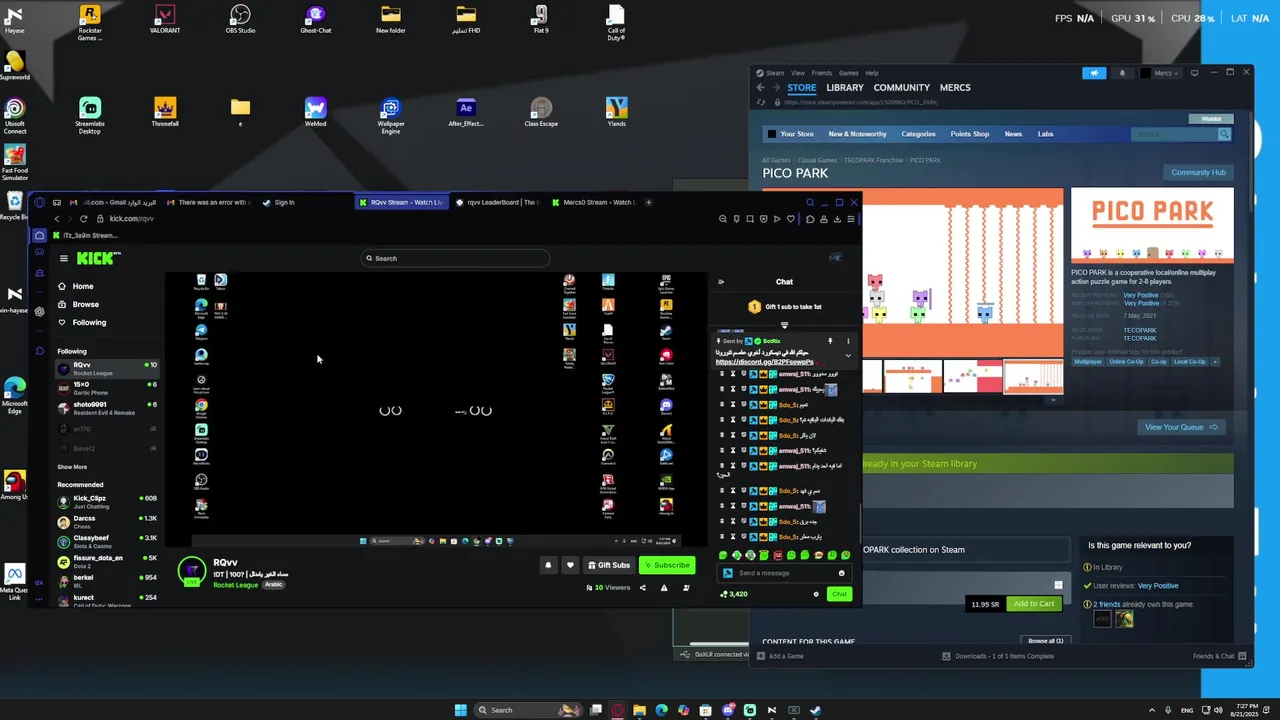The image size is (1280, 720).
Task: Expand the pinned BotRix message chevron
Action: (848, 355)
